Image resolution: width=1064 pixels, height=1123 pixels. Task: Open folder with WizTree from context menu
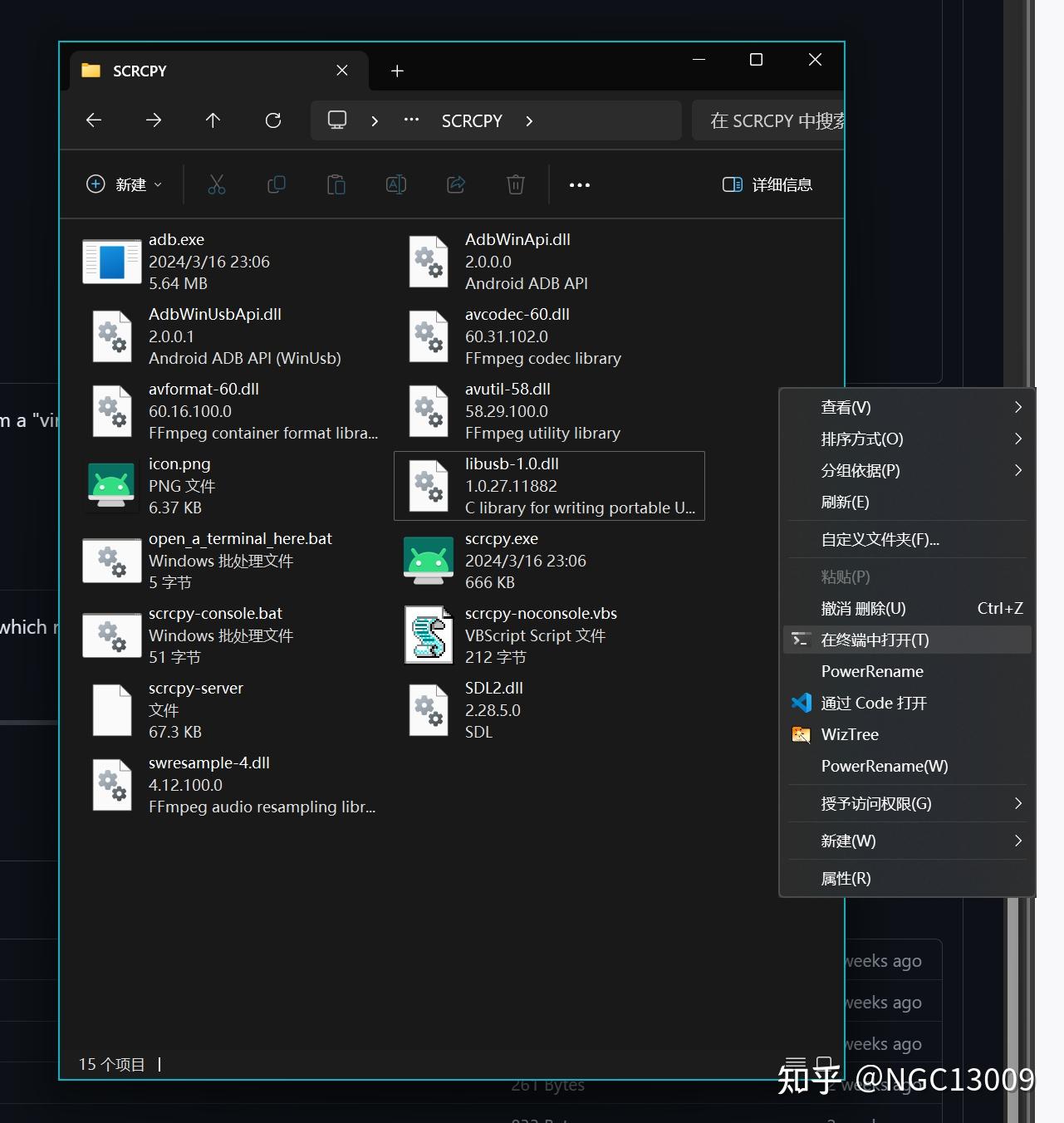pos(850,734)
